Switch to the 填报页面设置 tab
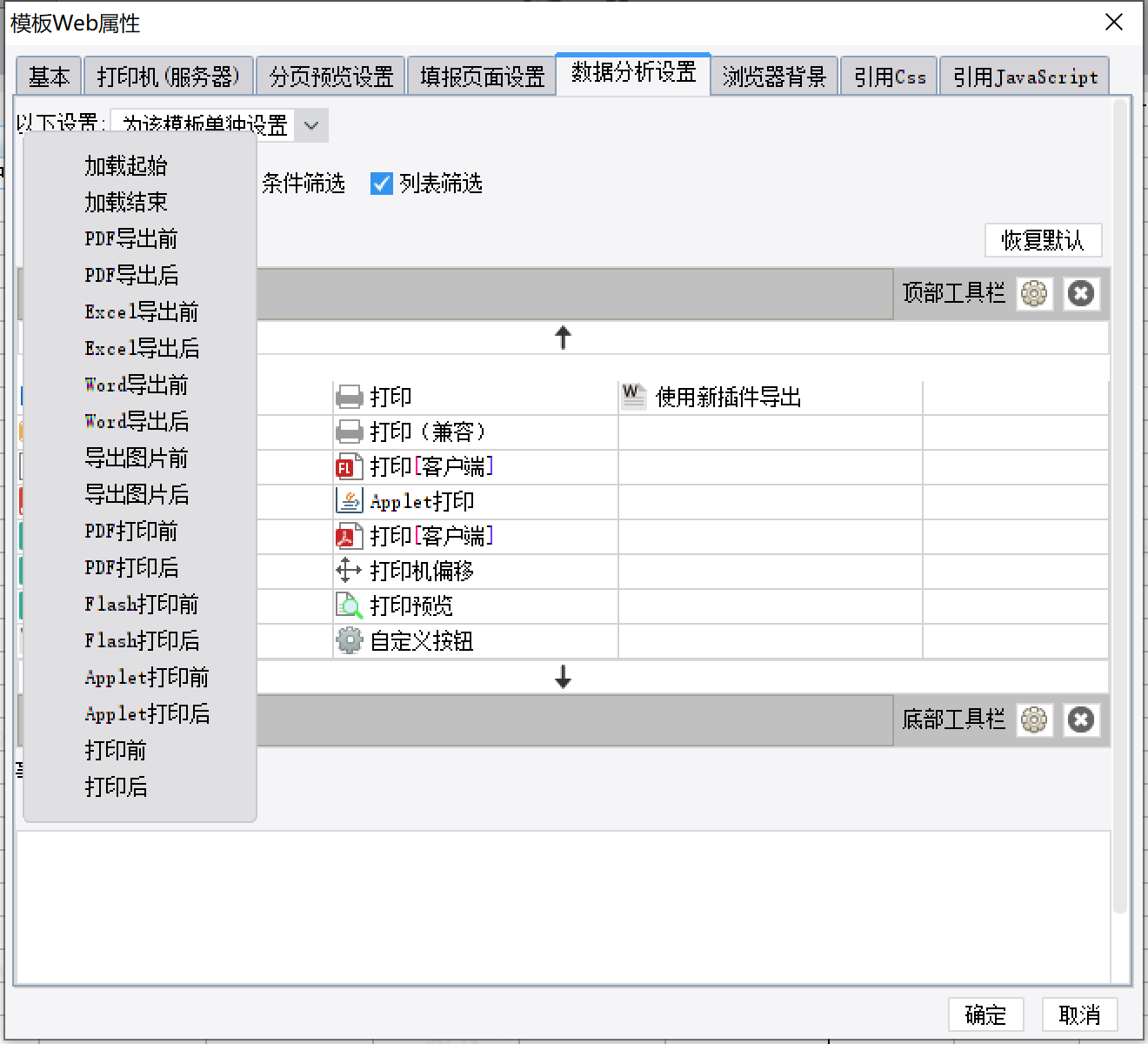Screen dimensions: 1148x1044 pyautogui.click(x=482, y=77)
